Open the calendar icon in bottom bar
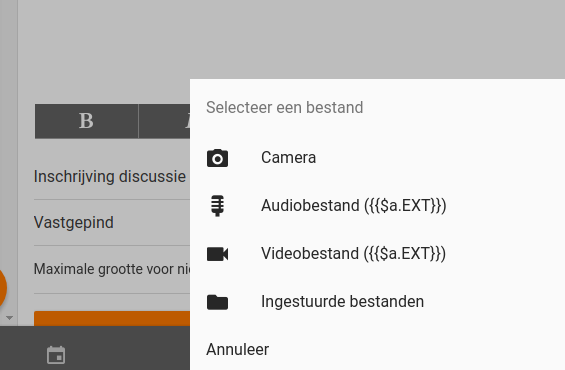The width and height of the screenshot is (565, 370). (56, 355)
